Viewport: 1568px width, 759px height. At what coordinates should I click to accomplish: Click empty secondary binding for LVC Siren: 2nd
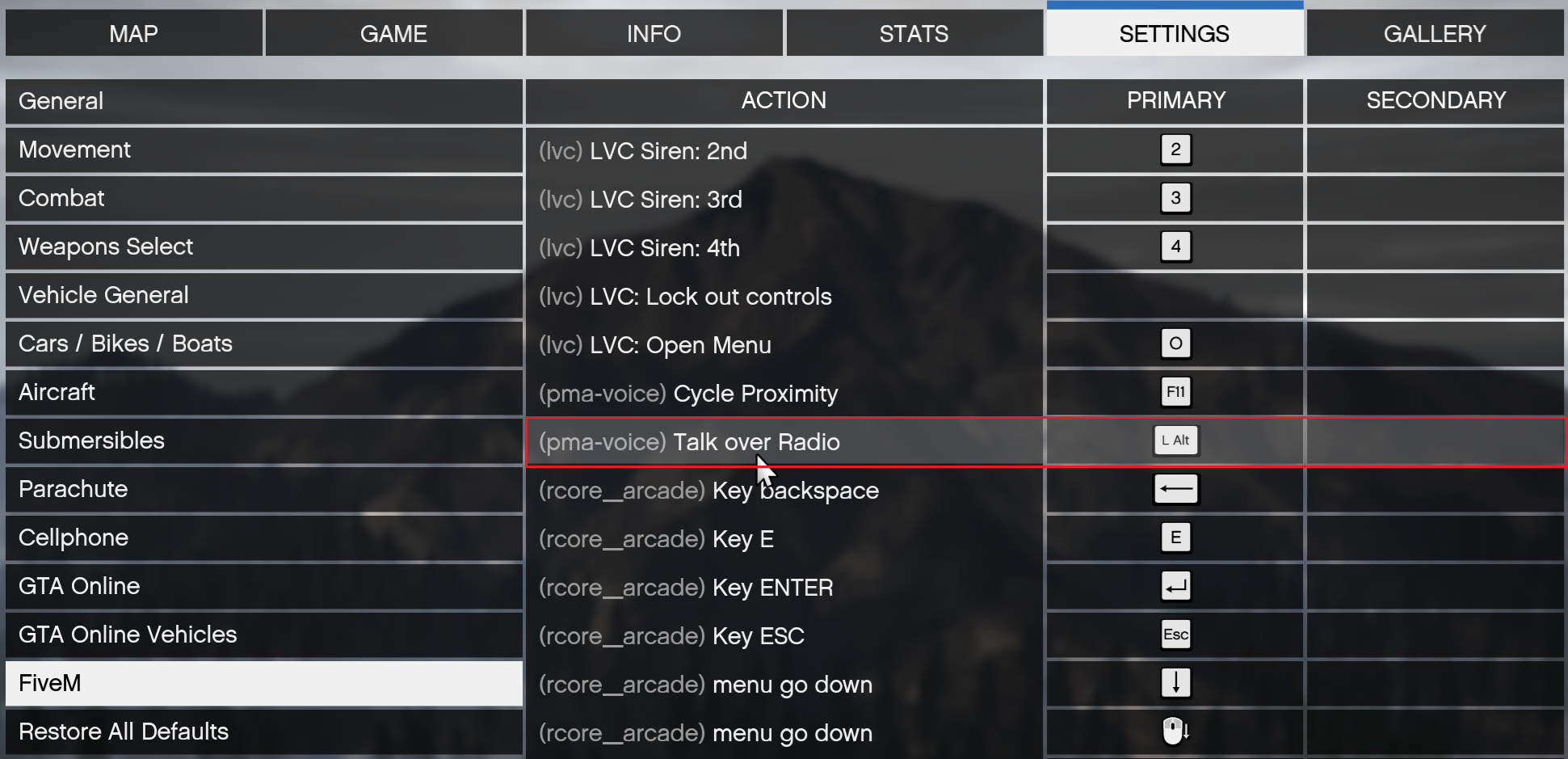[x=1436, y=150]
